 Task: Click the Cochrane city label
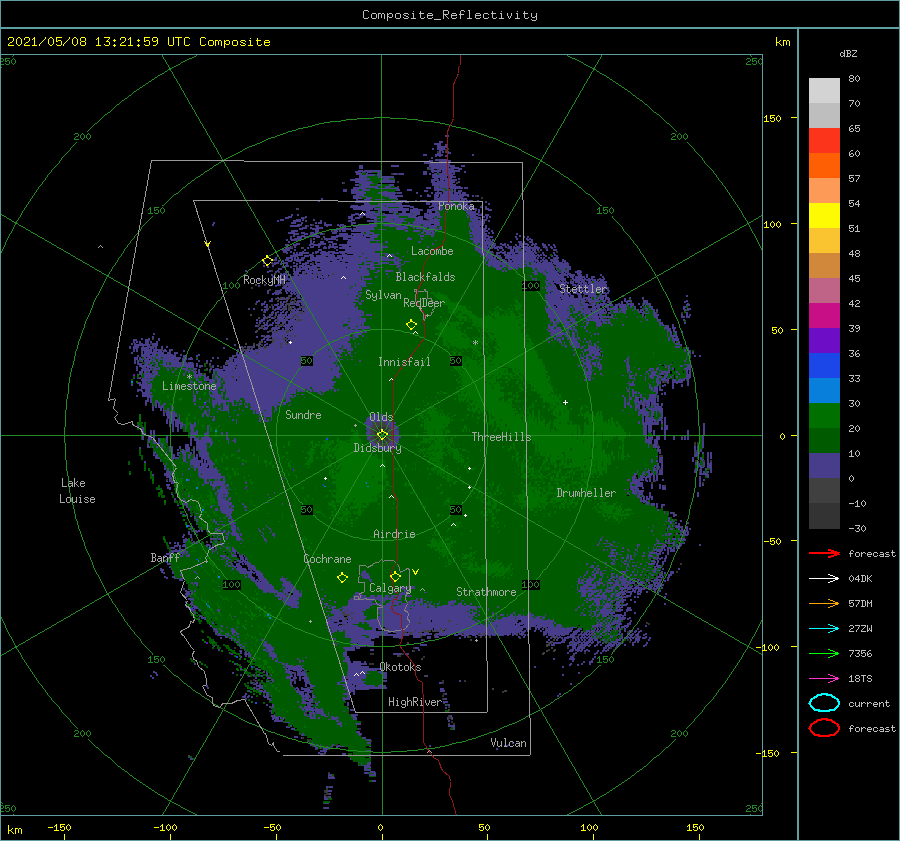coord(327,559)
